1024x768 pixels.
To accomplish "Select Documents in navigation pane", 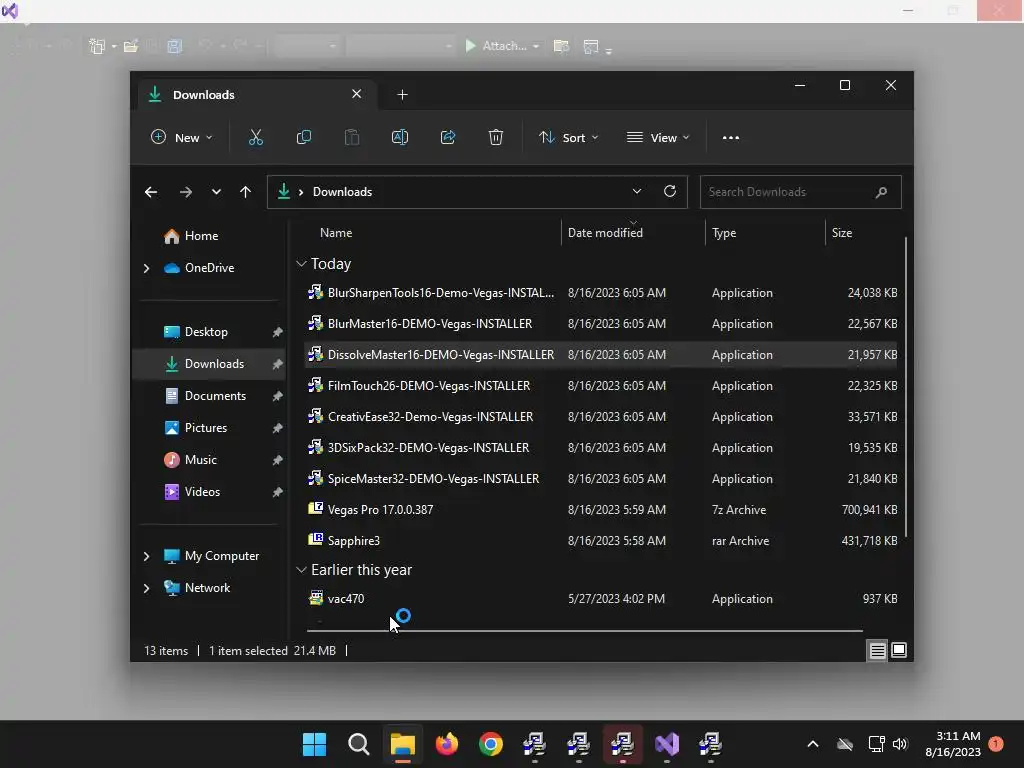I will pyautogui.click(x=209, y=396).
